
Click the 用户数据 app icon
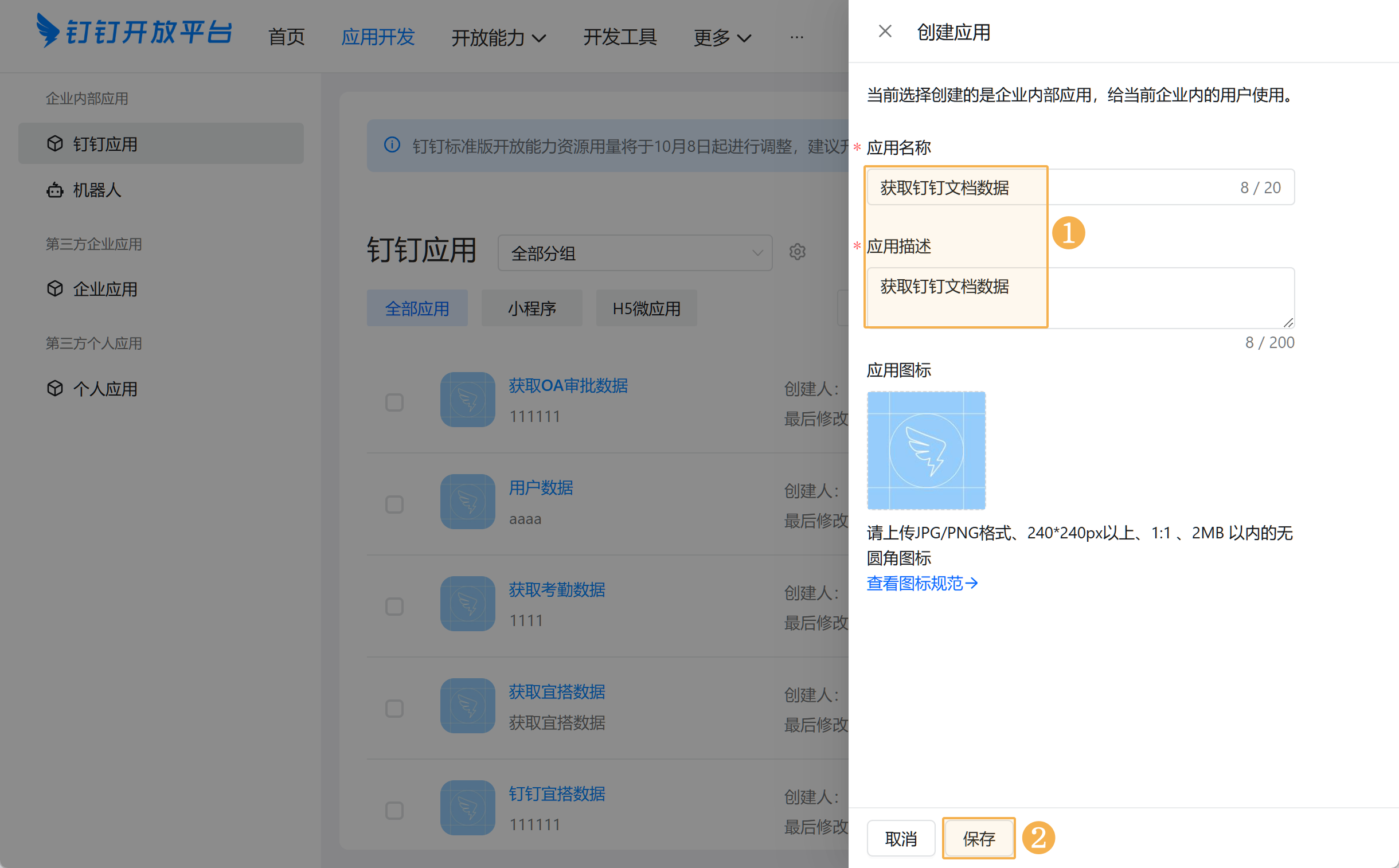(467, 502)
